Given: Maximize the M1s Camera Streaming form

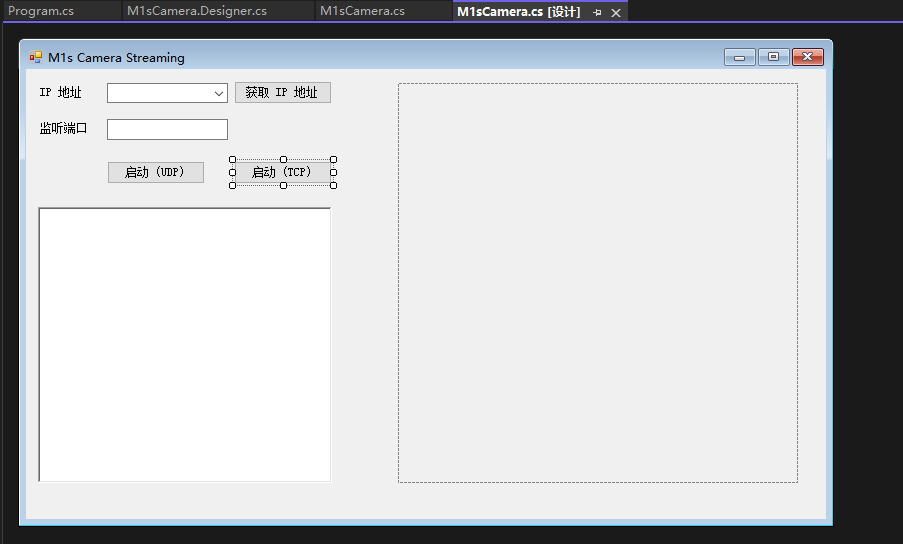Looking at the screenshot, I should [x=773, y=57].
